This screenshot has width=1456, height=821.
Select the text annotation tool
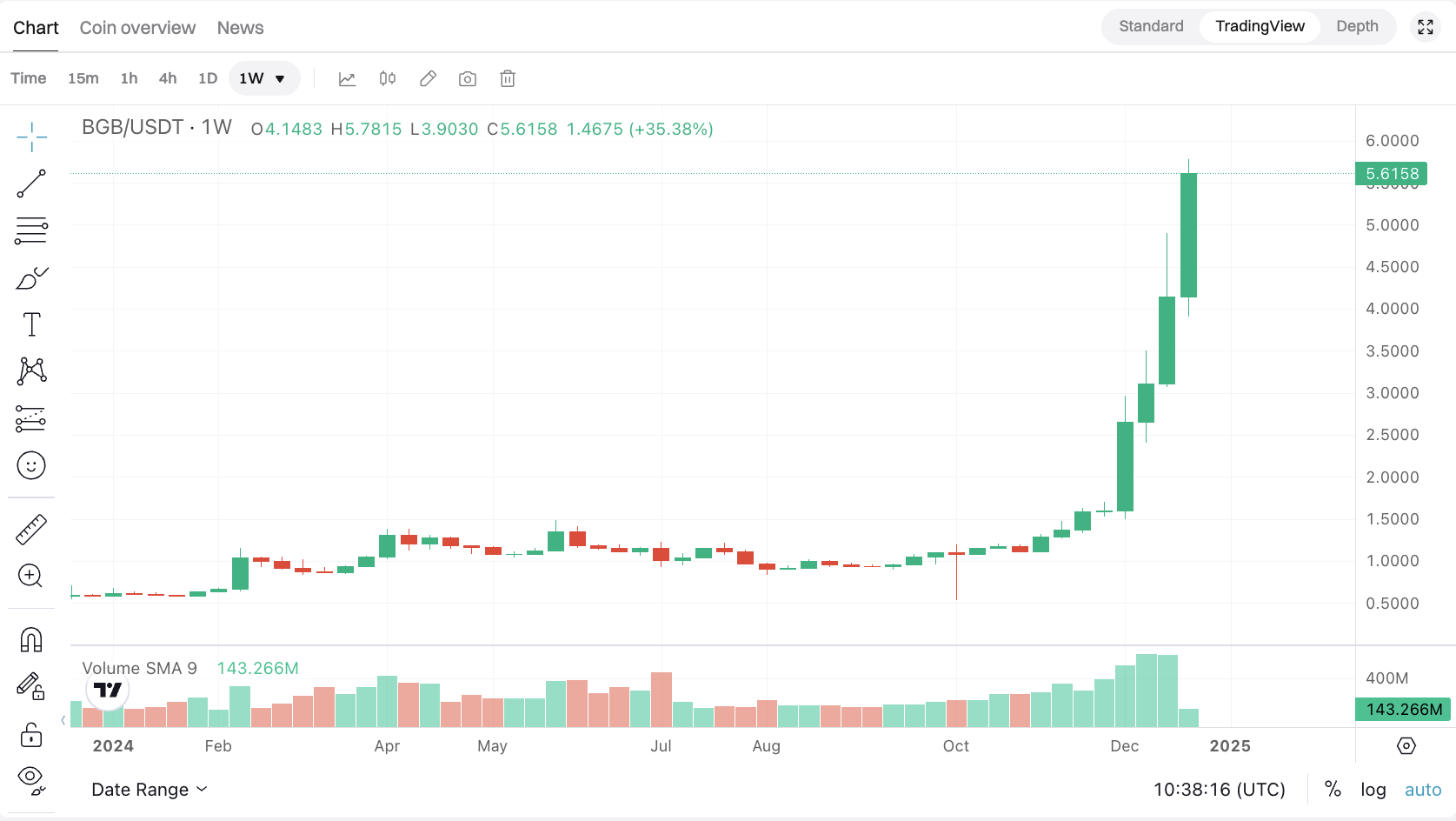click(31, 324)
